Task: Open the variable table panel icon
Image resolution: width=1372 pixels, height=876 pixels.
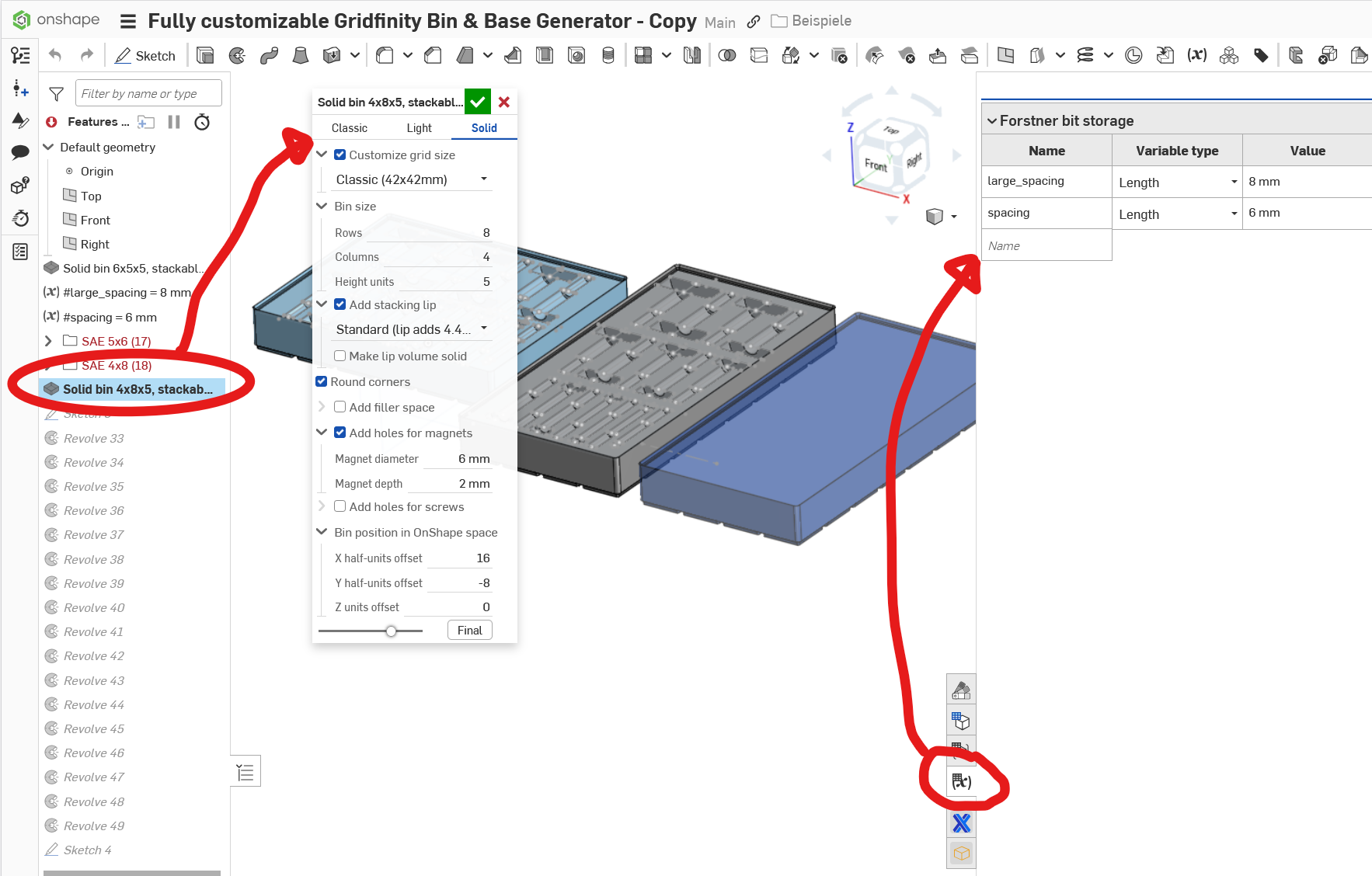Action: [962, 781]
